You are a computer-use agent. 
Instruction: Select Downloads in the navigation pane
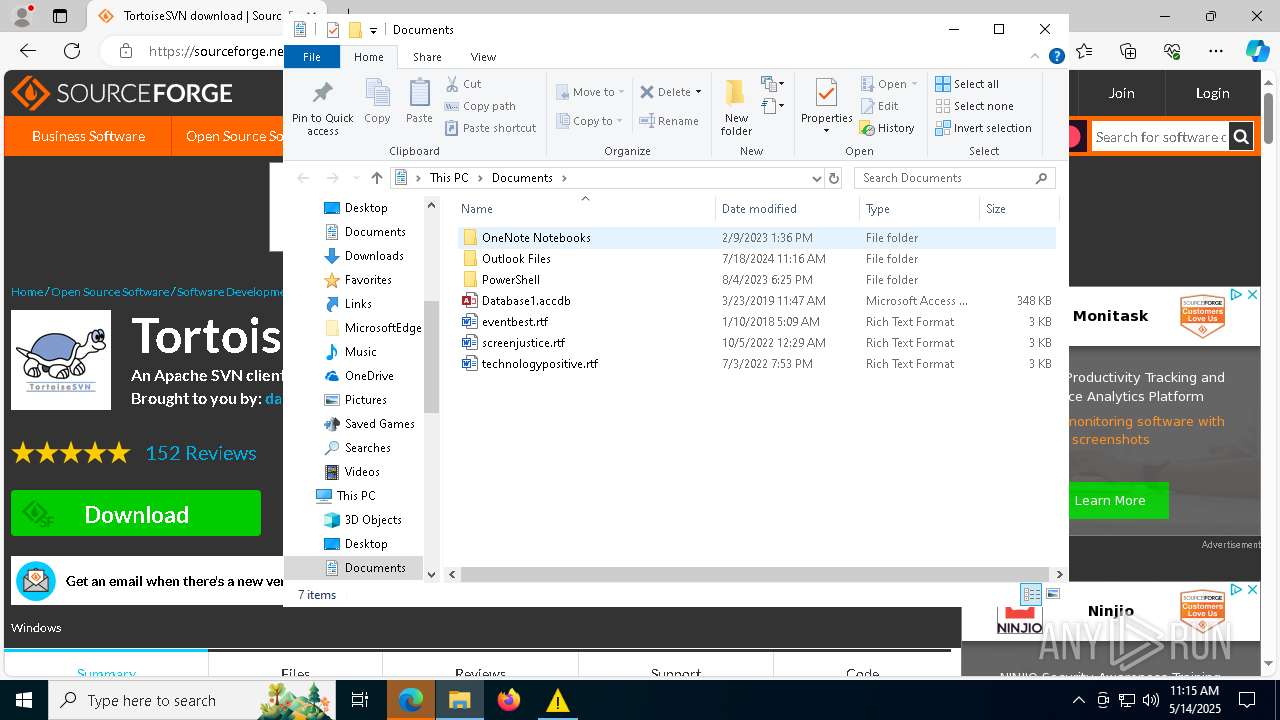click(374, 256)
